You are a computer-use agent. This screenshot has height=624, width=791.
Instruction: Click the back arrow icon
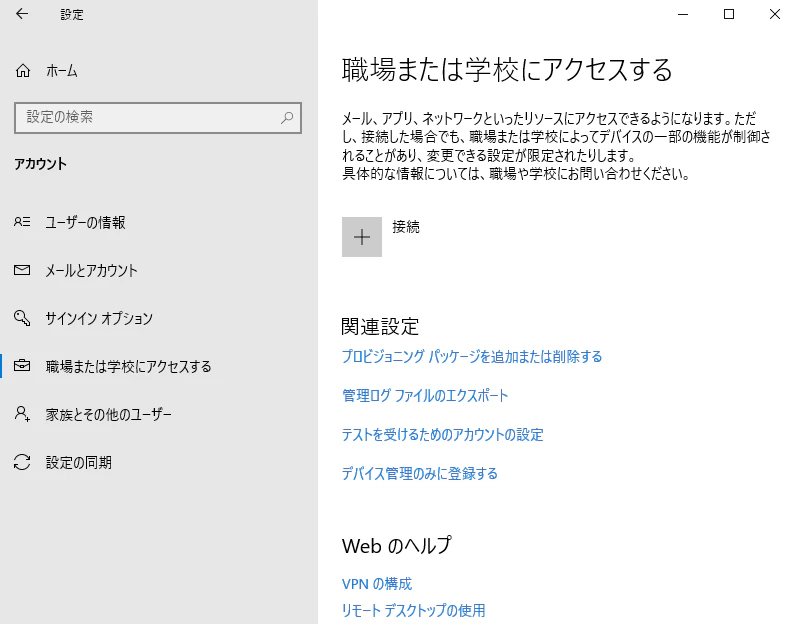(x=22, y=14)
